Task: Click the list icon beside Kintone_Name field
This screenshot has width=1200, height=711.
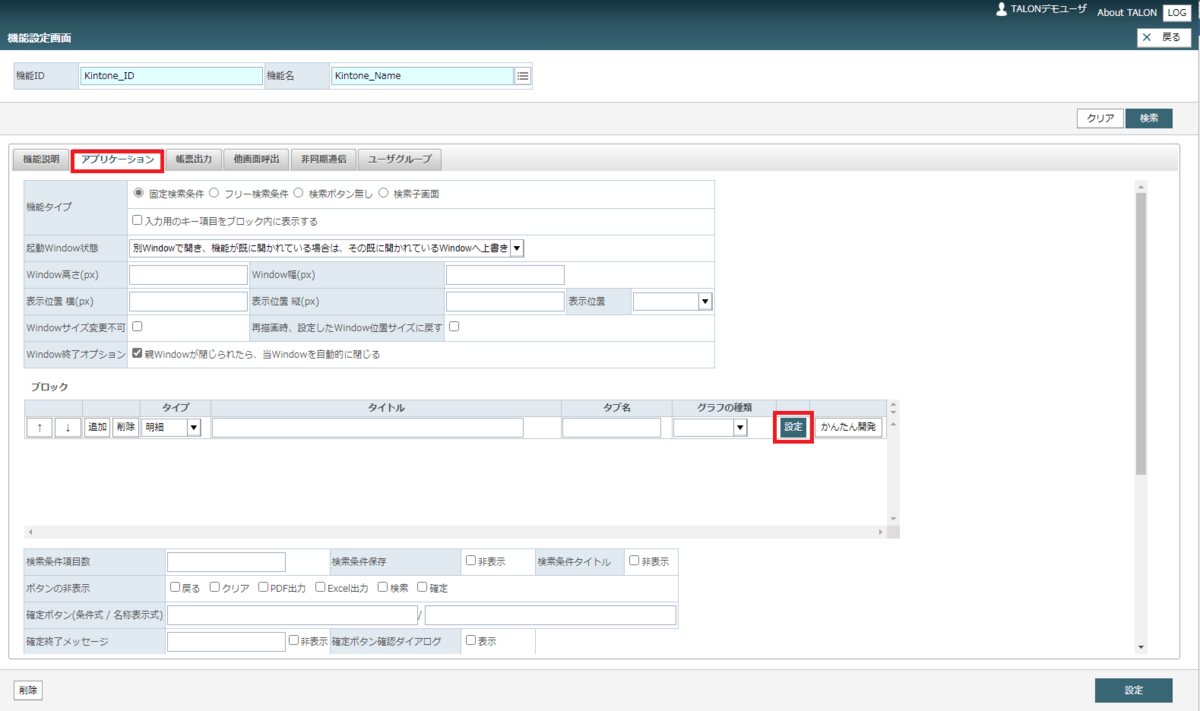Action: pyautogui.click(x=523, y=76)
